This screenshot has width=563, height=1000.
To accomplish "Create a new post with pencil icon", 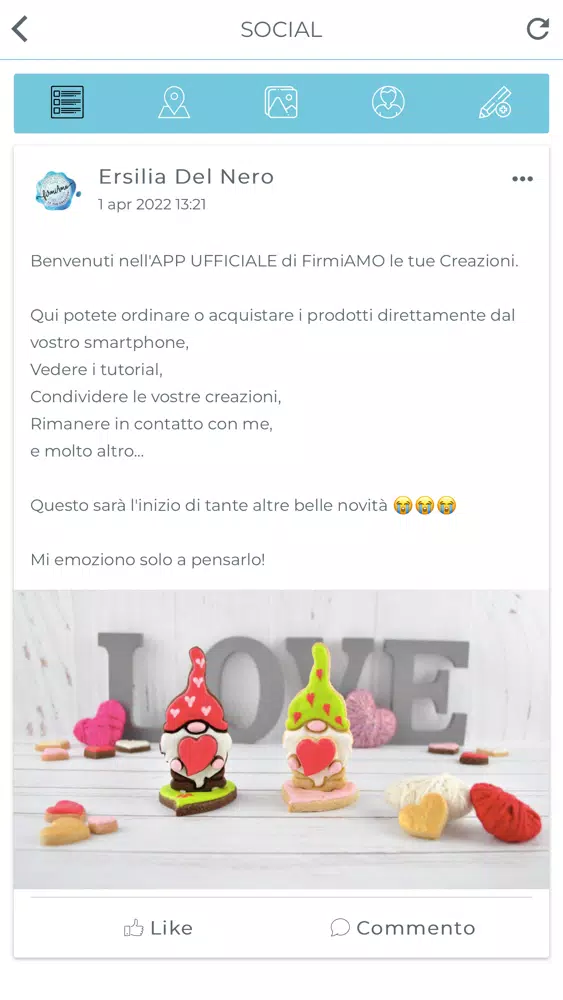I will (495, 103).
